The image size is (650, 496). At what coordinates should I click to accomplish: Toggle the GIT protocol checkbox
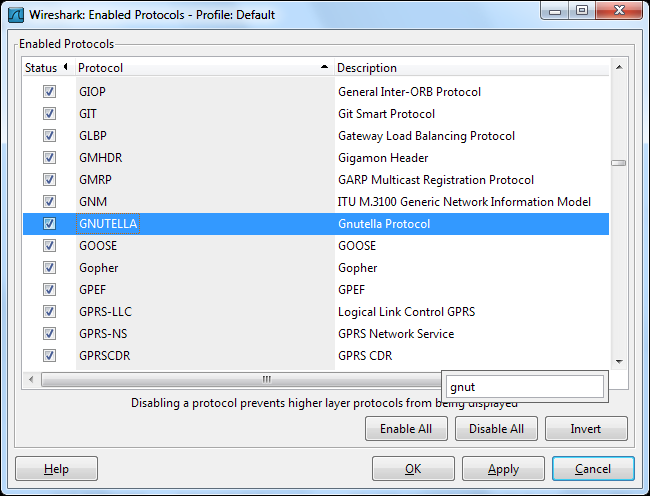(x=49, y=114)
